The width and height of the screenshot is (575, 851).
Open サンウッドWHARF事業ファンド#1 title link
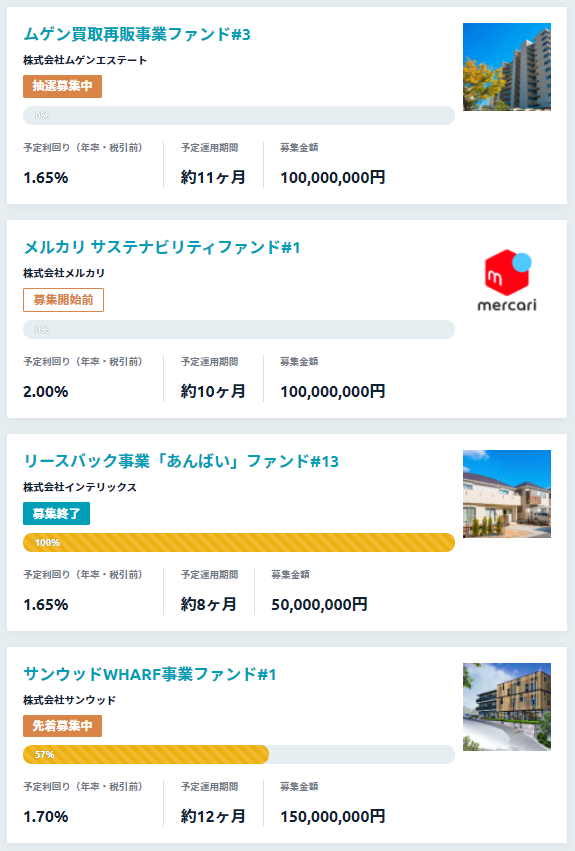(x=150, y=675)
